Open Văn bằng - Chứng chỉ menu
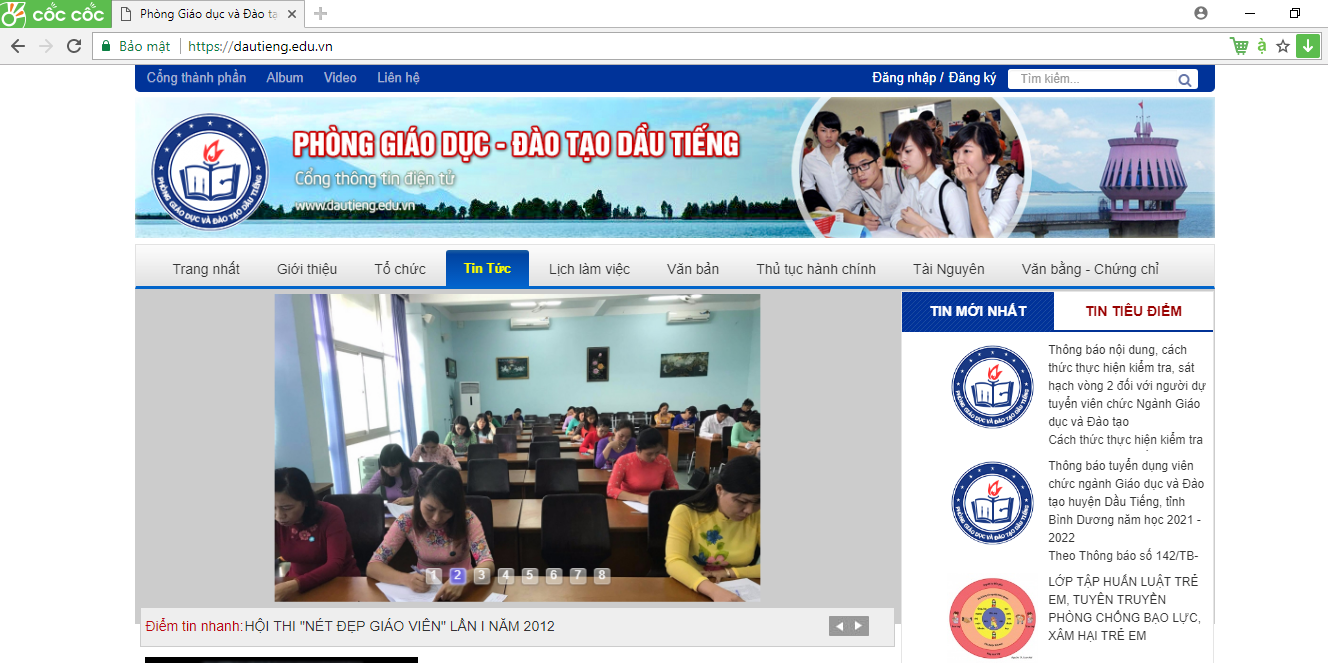This screenshot has height=663, width=1328. pos(1090,269)
